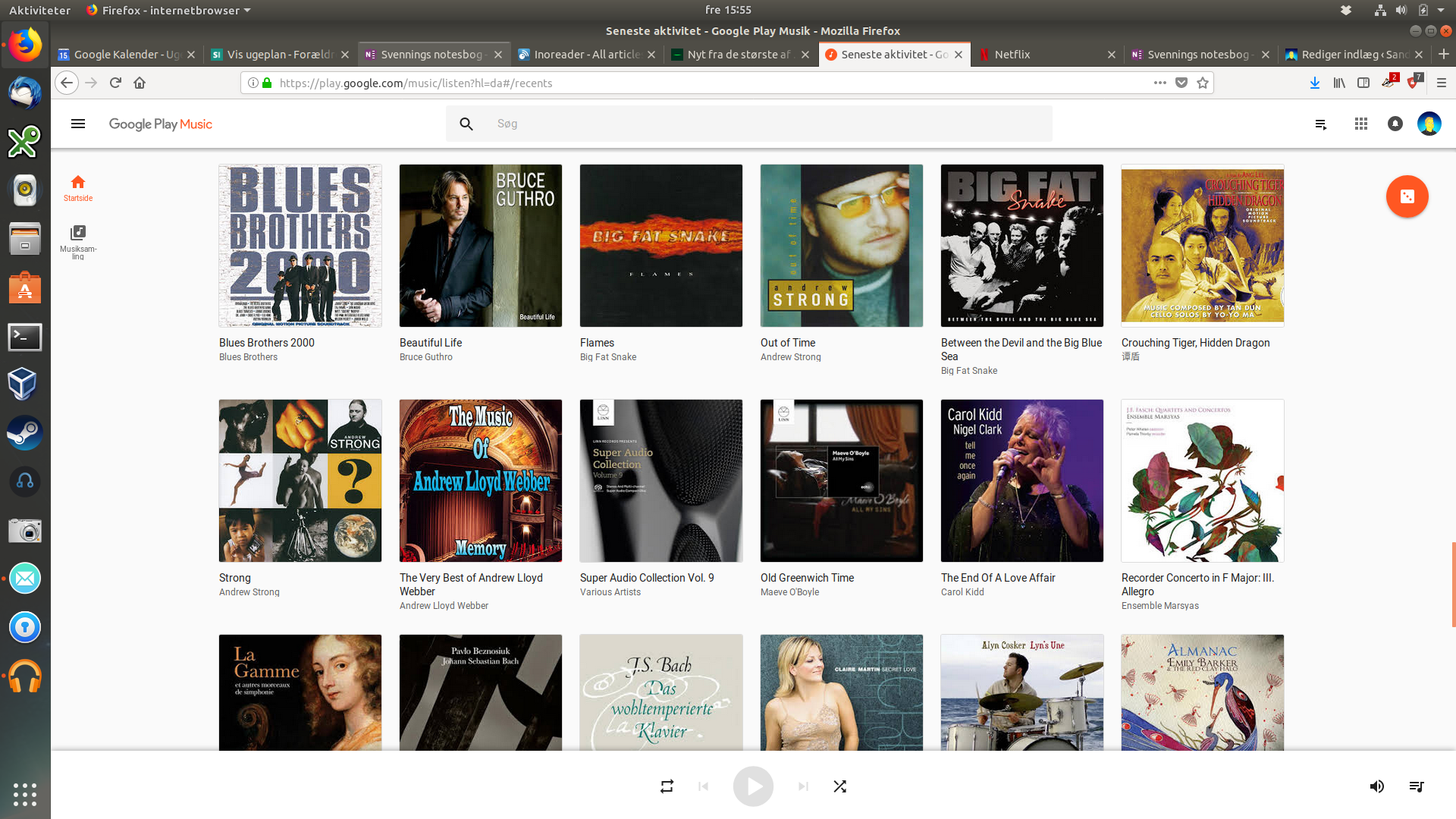
Task: Go to Startside in the sidebar
Action: [x=78, y=188]
